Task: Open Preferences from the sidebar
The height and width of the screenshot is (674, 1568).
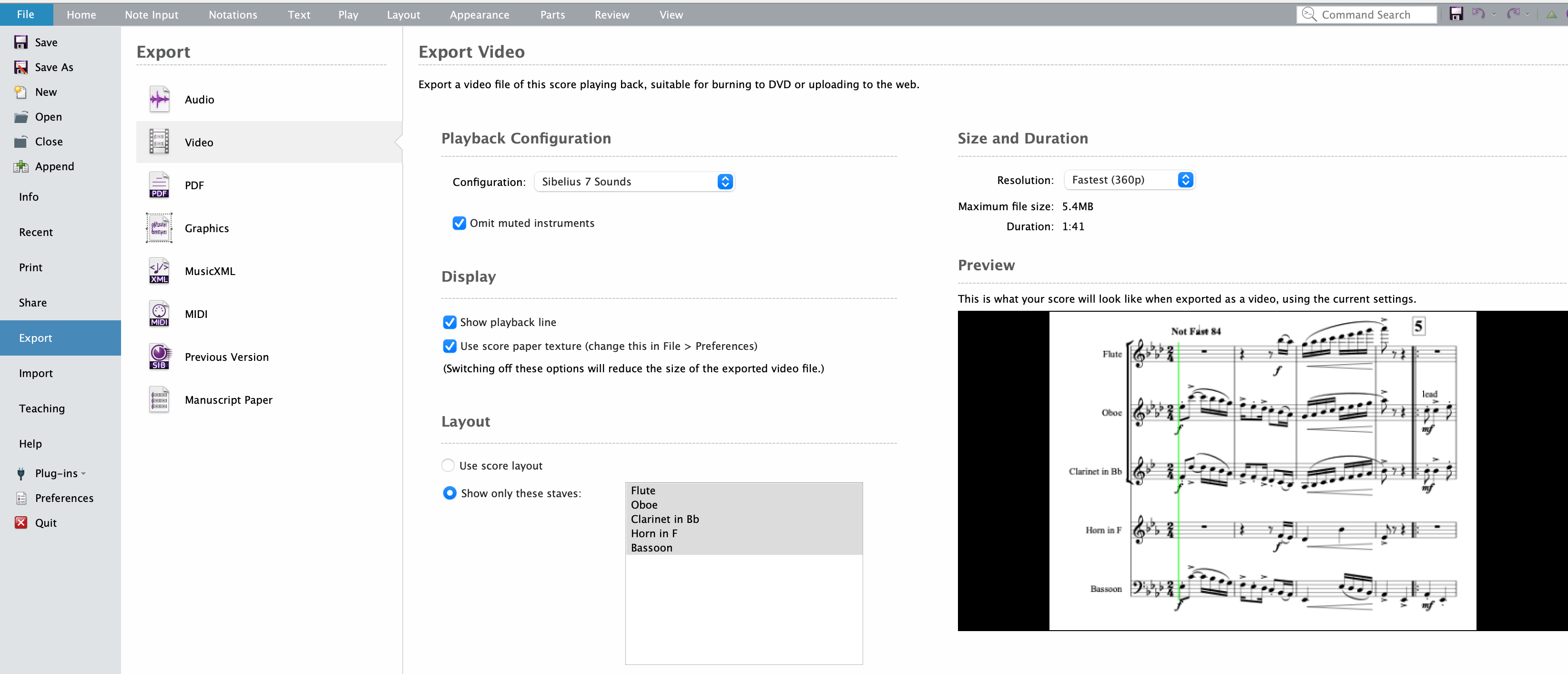Action: click(64, 498)
